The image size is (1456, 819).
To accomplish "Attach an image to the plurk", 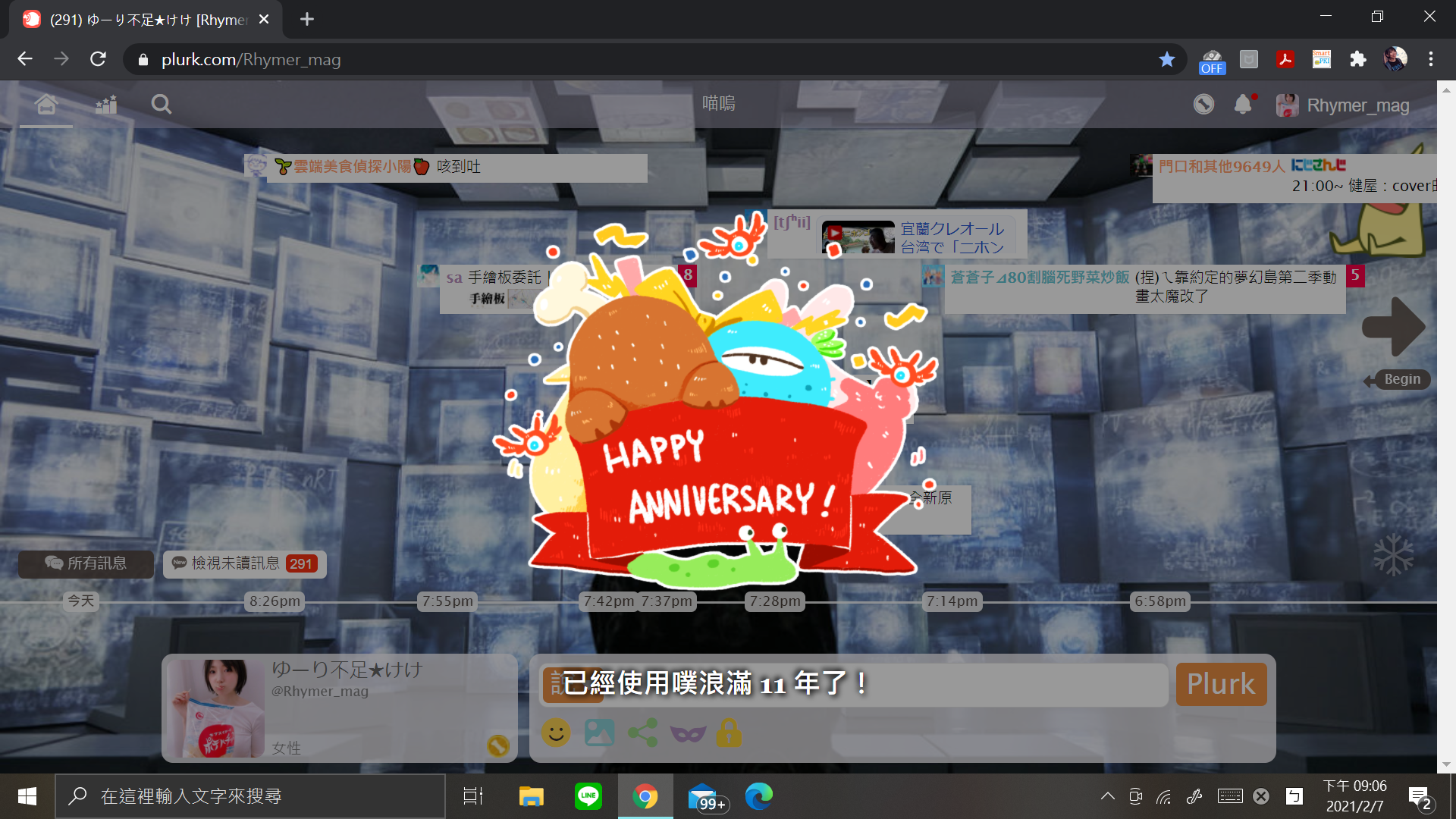I will click(599, 733).
